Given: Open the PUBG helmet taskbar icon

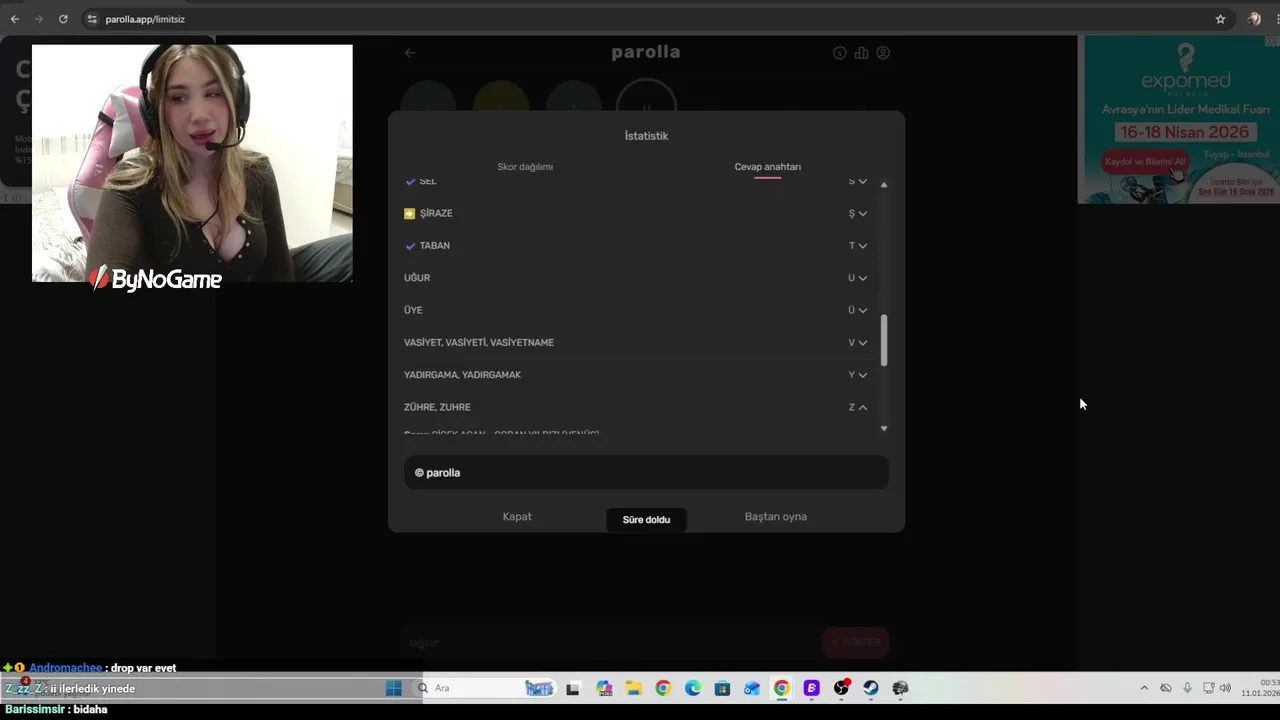Looking at the screenshot, I should (x=900, y=688).
